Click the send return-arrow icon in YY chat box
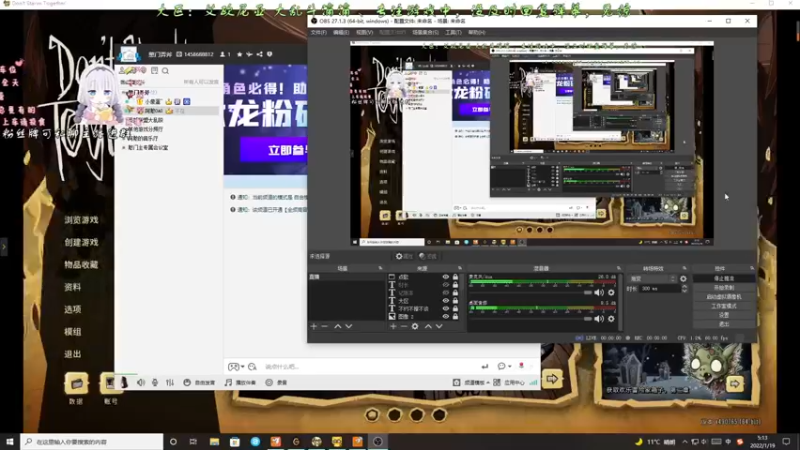 point(485,366)
